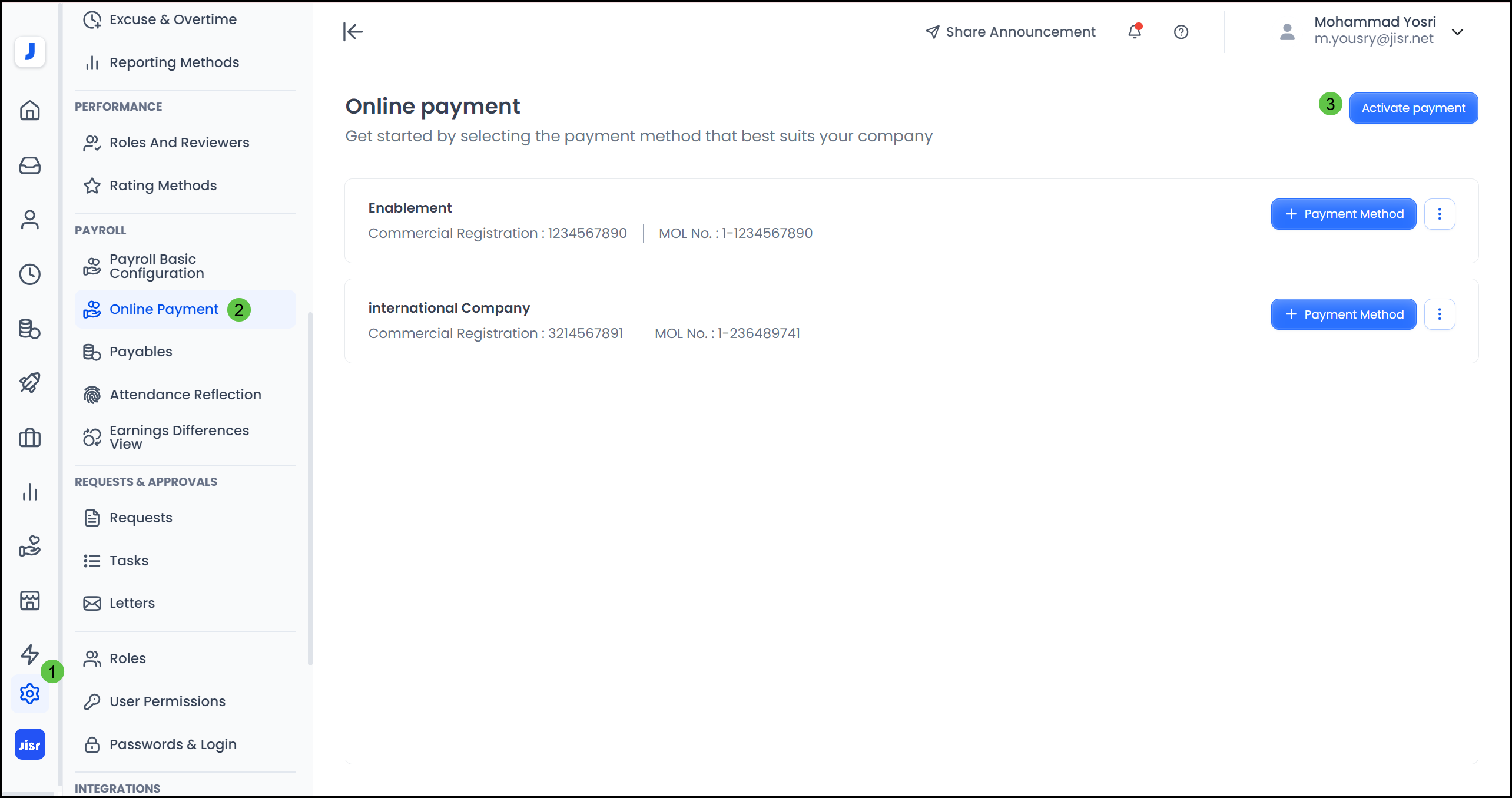Open the inbox tray icon in sidebar

point(29,165)
